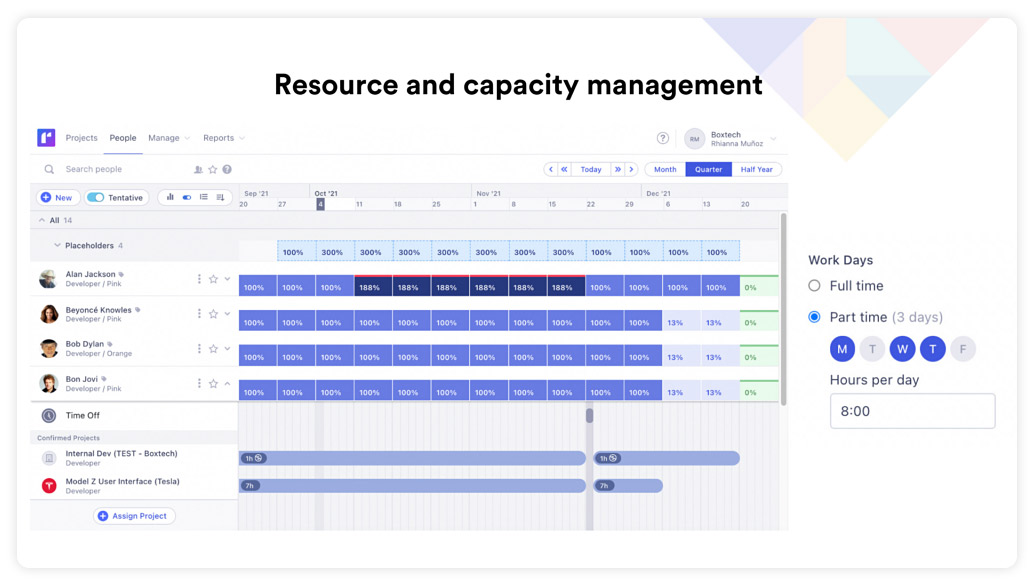Click the Today button
The width and height of the screenshot is (1034, 586).
point(591,170)
